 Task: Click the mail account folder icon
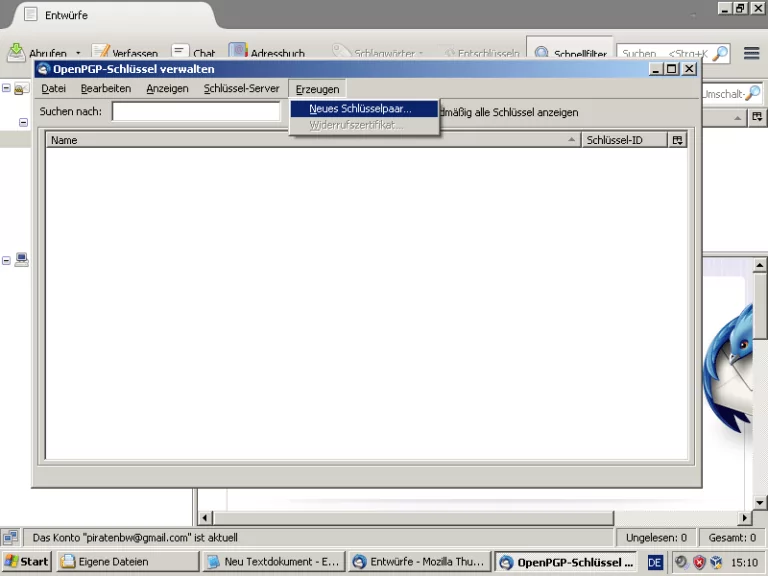(x=22, y=89)
